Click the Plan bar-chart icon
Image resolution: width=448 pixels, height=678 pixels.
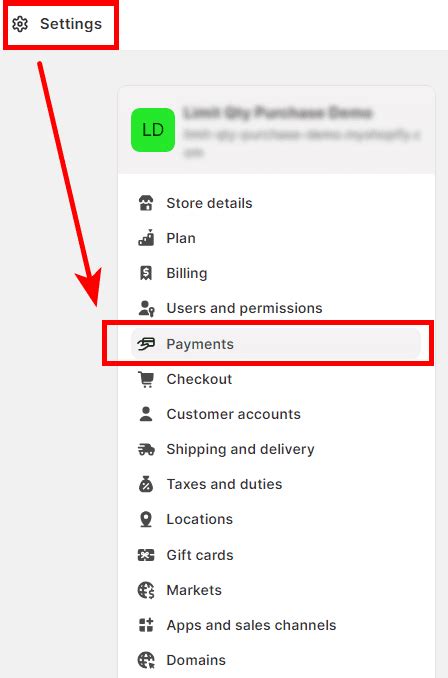(x=146, y=238)
